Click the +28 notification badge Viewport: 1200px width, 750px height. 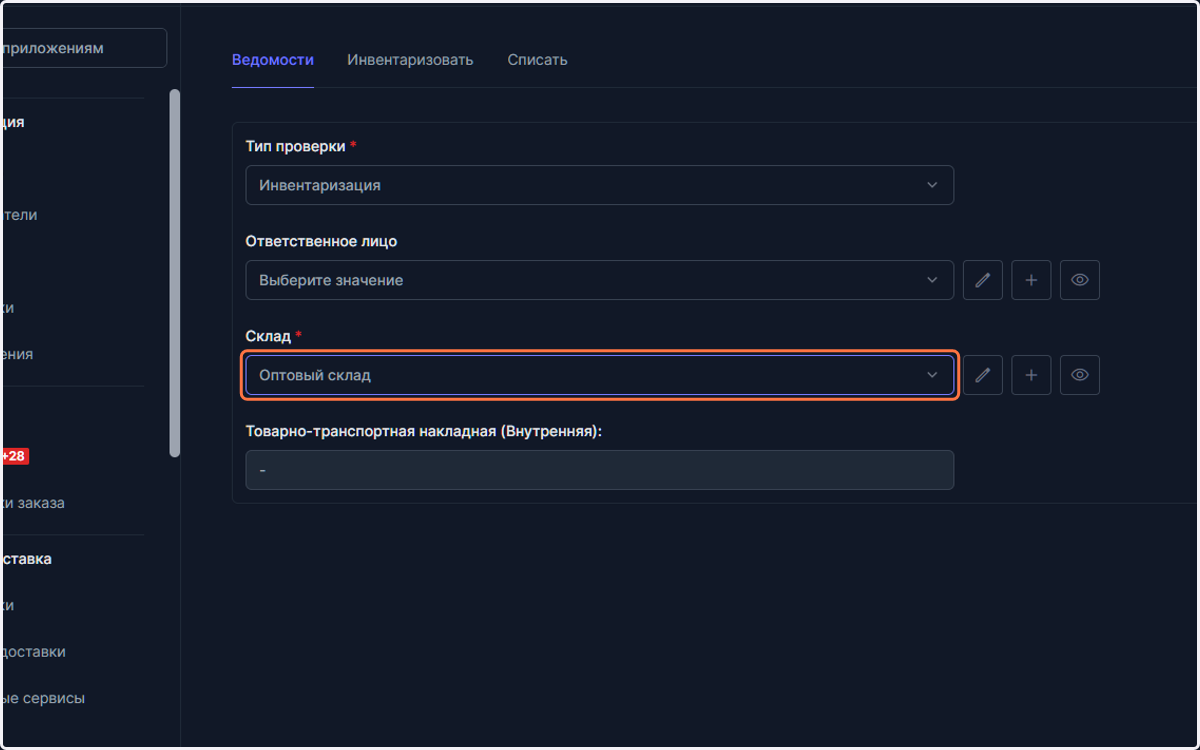coord(15,456)
